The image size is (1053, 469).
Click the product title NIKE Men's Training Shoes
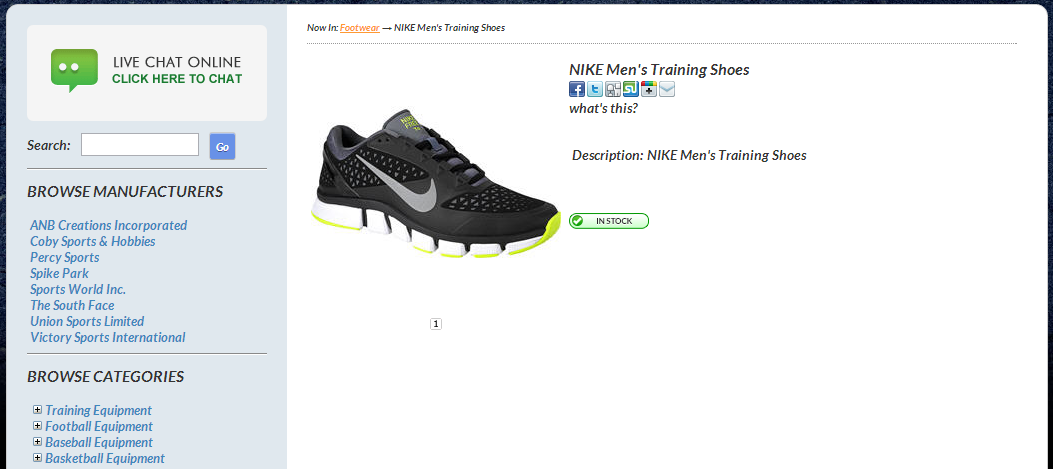coord(659,70)
